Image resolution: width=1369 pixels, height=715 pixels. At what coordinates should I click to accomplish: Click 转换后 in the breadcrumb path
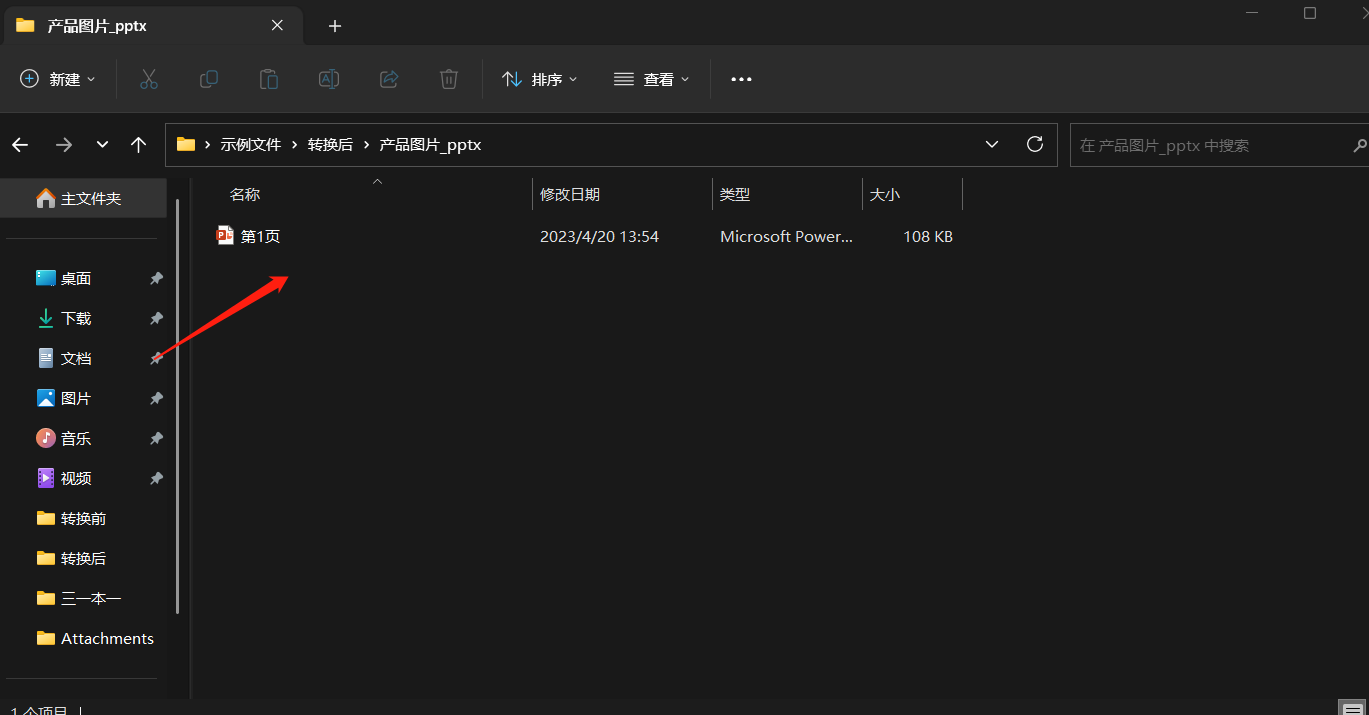[x=330, y=145]
